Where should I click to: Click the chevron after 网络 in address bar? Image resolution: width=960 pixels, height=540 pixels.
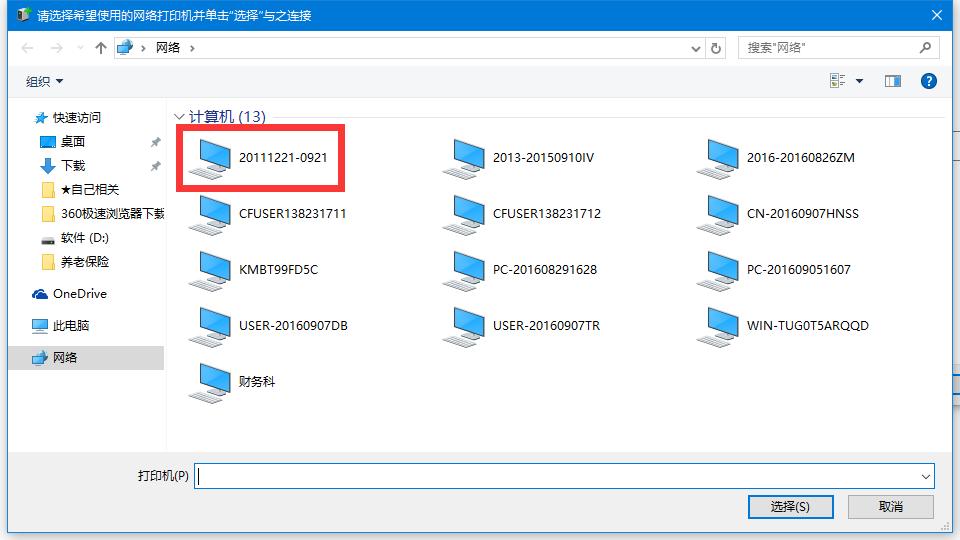click(x=192, y=48)
